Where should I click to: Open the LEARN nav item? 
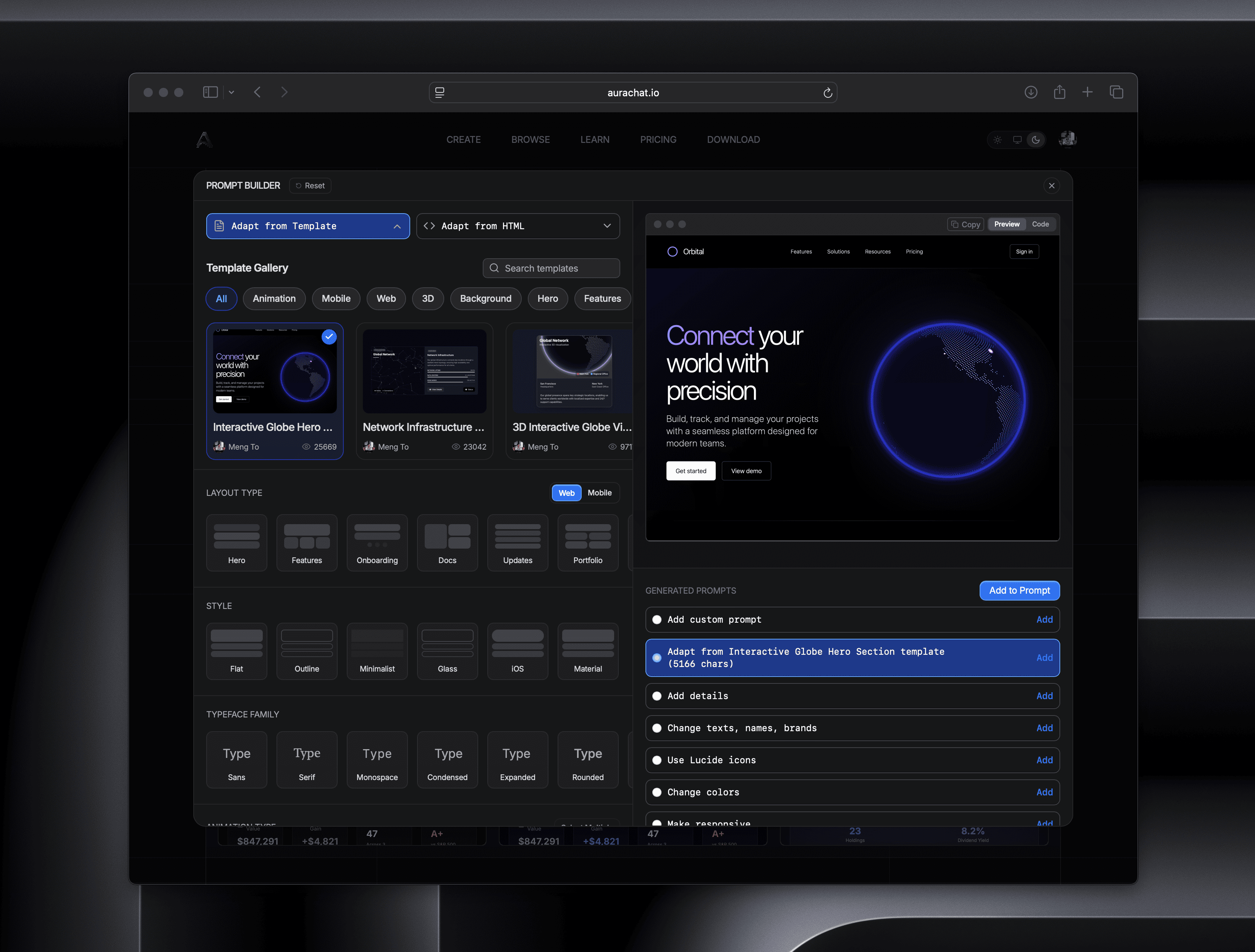click(x=595, y=139)
